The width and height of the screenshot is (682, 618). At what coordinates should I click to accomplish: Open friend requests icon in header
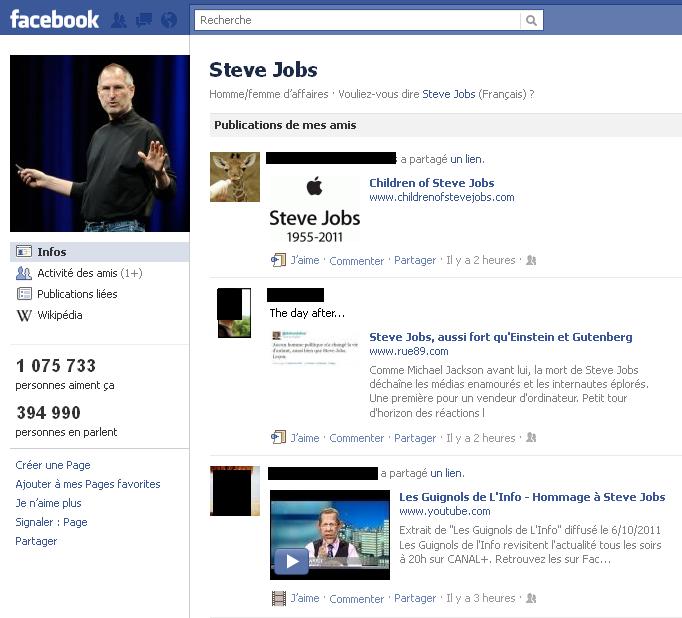click(x=118, y=20)
